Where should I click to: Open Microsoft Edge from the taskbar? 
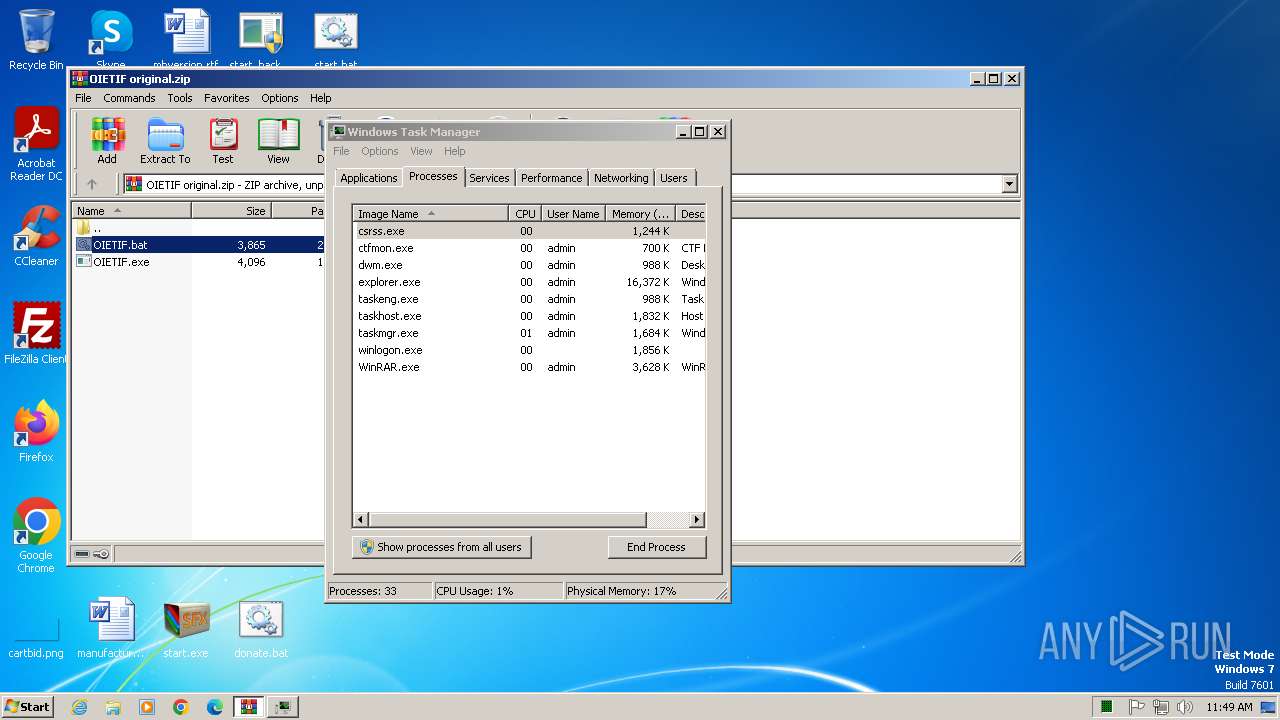pos(215,707)
